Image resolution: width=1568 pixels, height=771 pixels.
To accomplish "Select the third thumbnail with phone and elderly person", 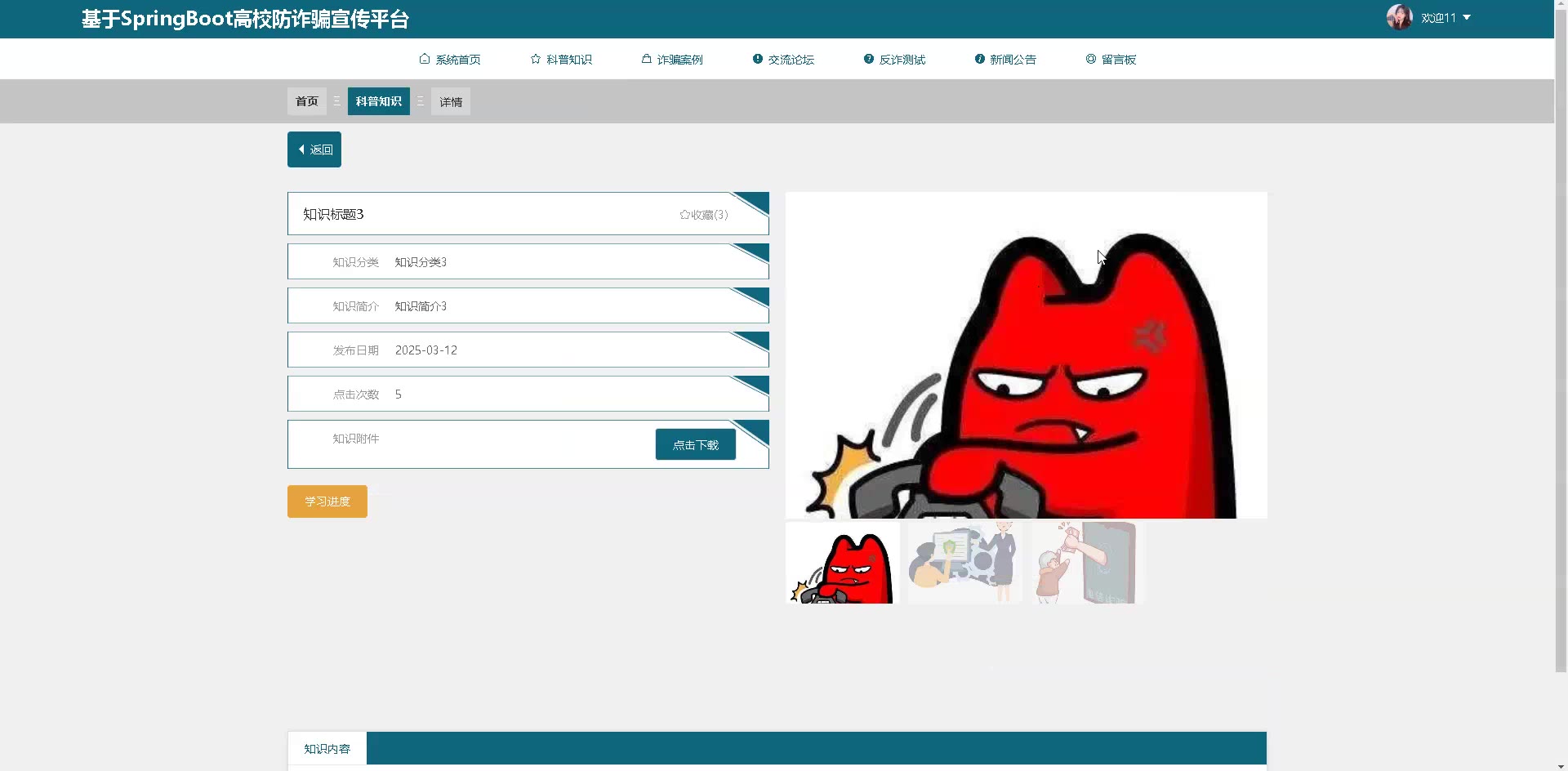I will [1088, 563].
